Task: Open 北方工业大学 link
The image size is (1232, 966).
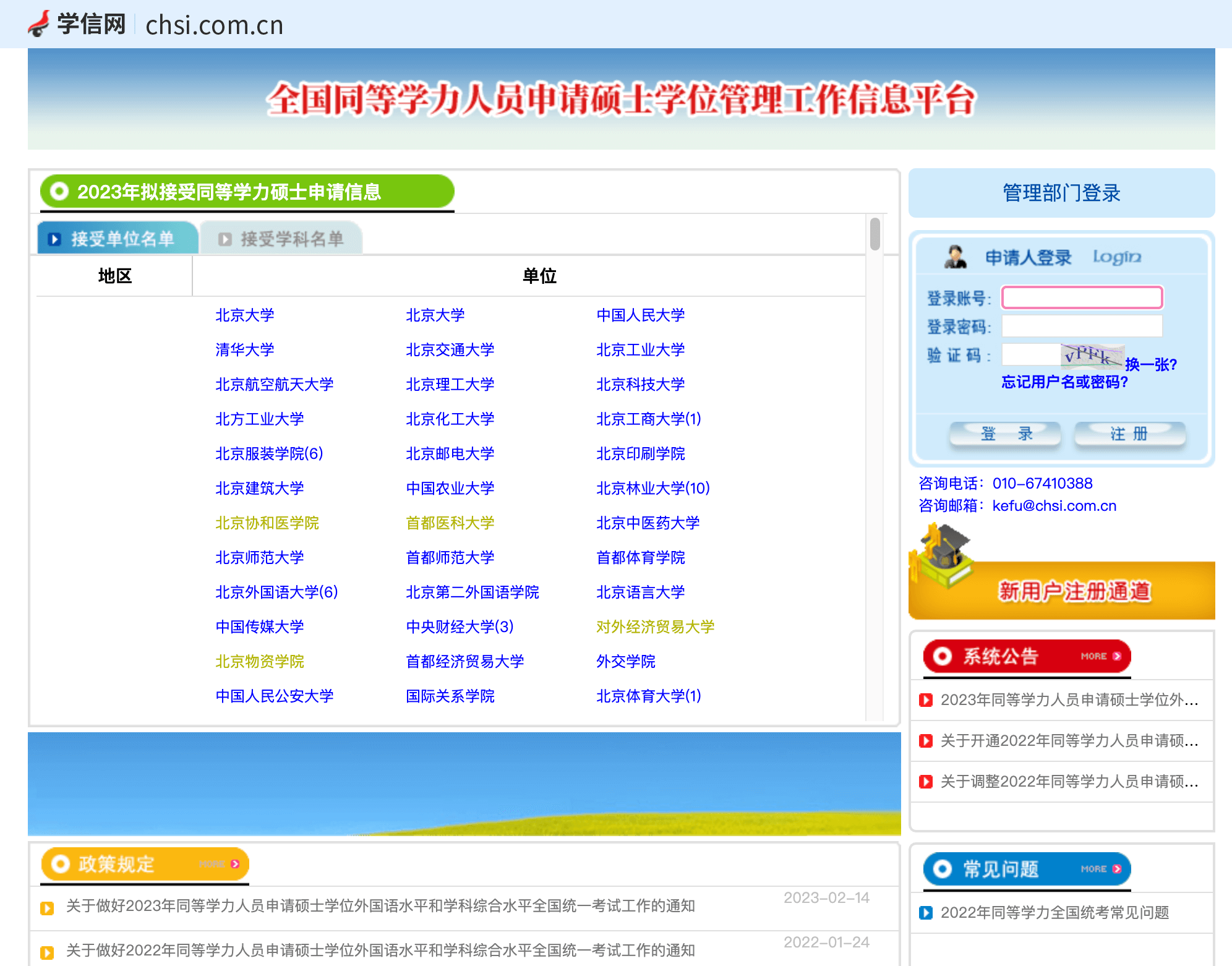Action: [260, 419]
